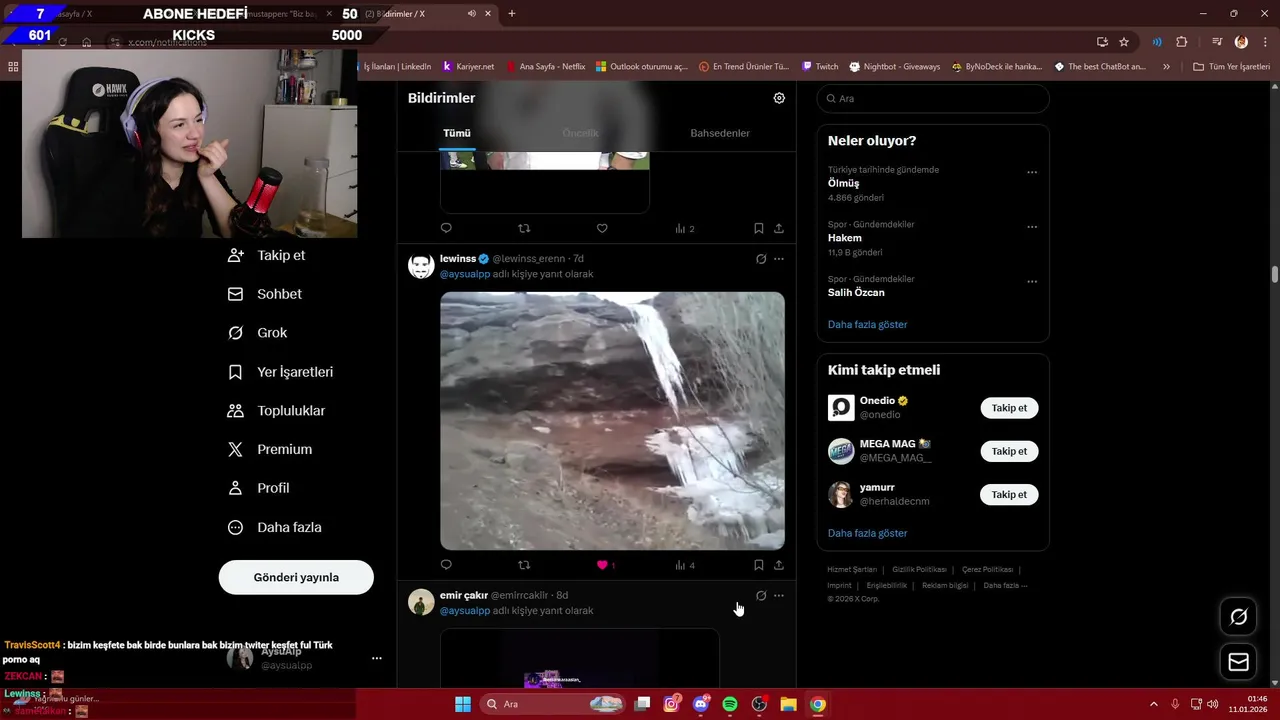
Task: Open options for Ölmüş trend
Action: click(x=1032, y=172)
